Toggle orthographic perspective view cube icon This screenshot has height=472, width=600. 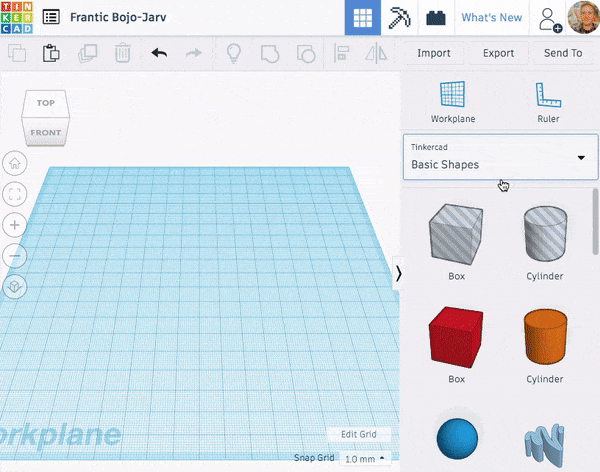point(15,287)
